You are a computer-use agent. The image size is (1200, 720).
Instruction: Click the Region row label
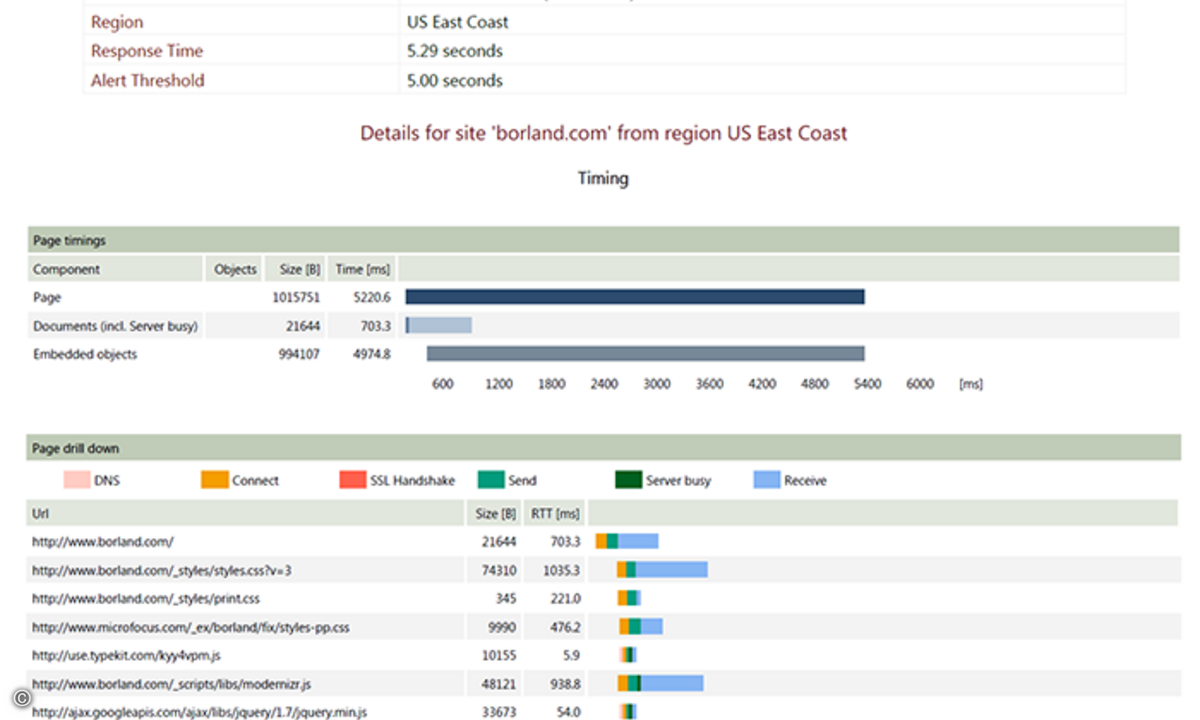coord(117,22)
